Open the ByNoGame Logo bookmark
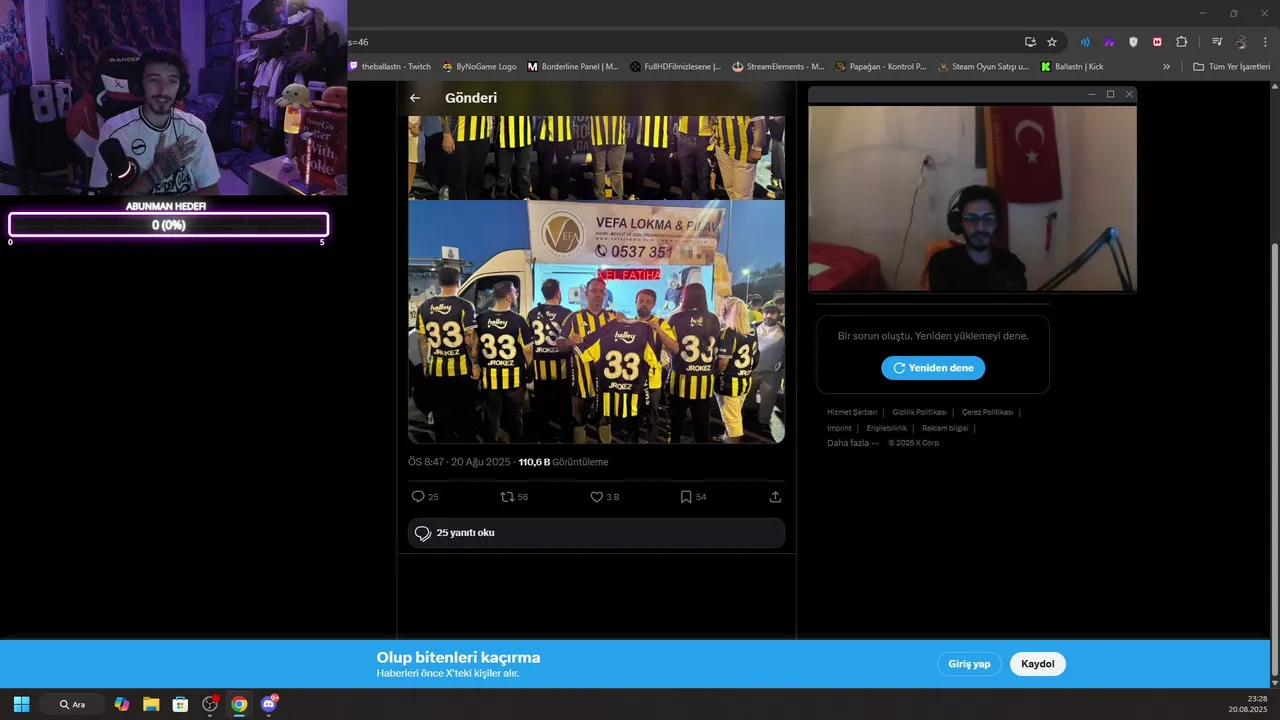 coord(480,67)
